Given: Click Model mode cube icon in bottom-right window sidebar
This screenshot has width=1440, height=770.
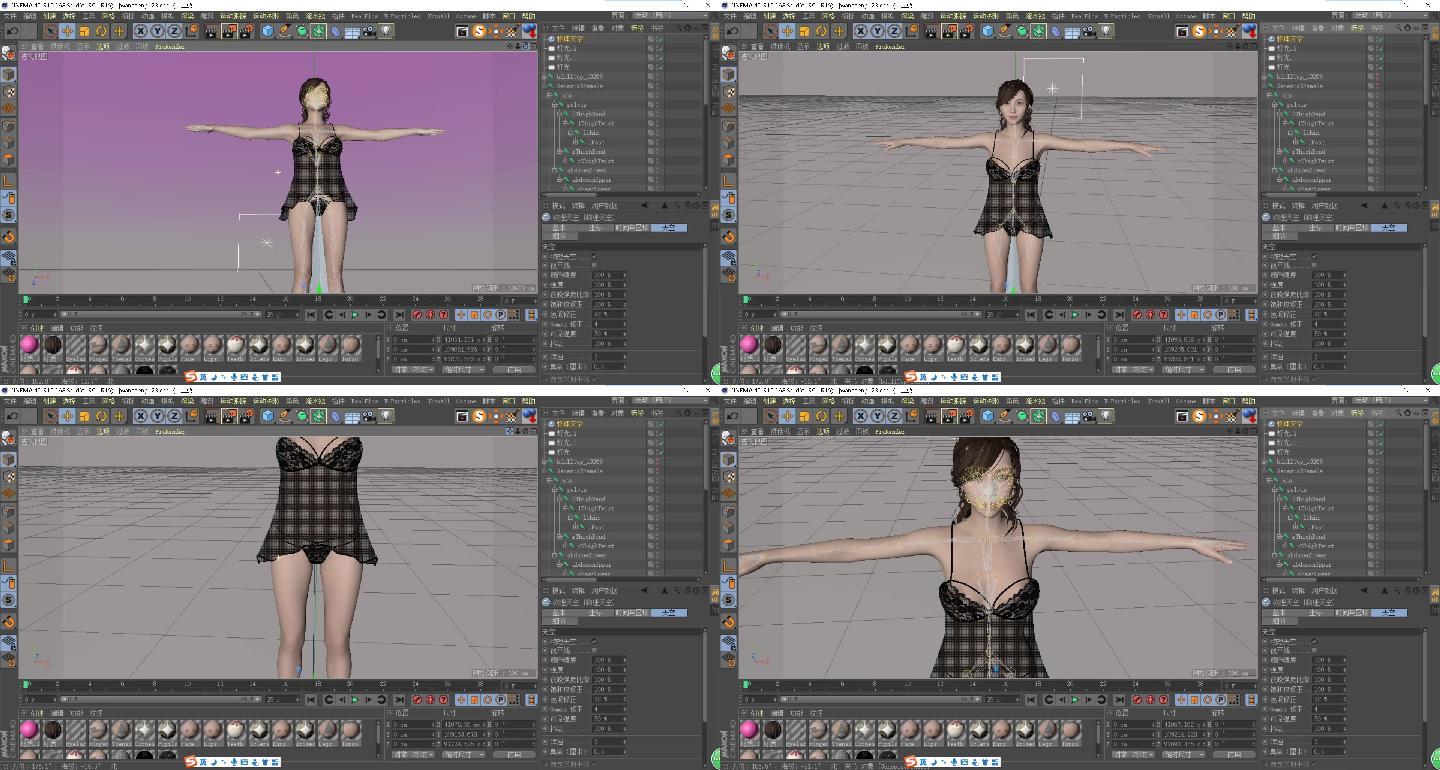Looking at the screenshot, I should [728, 458].
